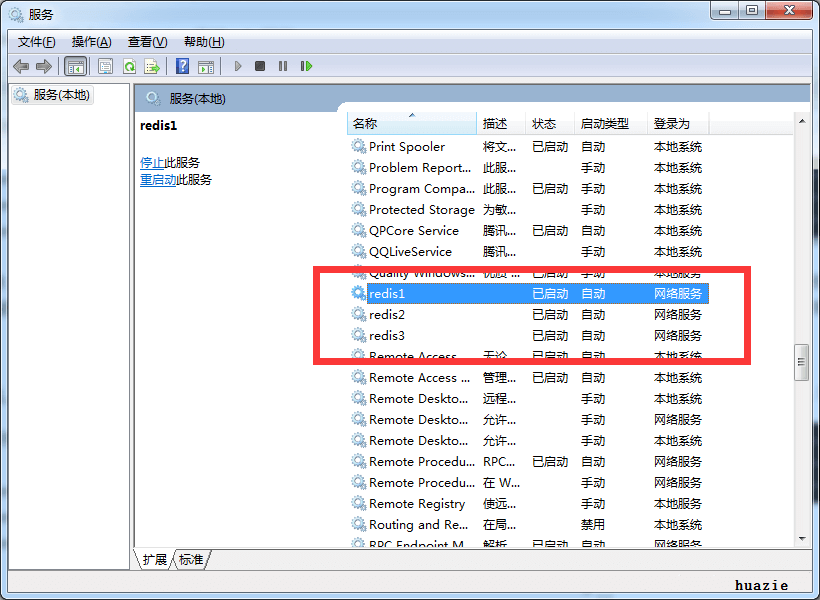Select the QPCore Service row
Screen dimensions: 820x600
pyautogui.click(x=528, y=231)
